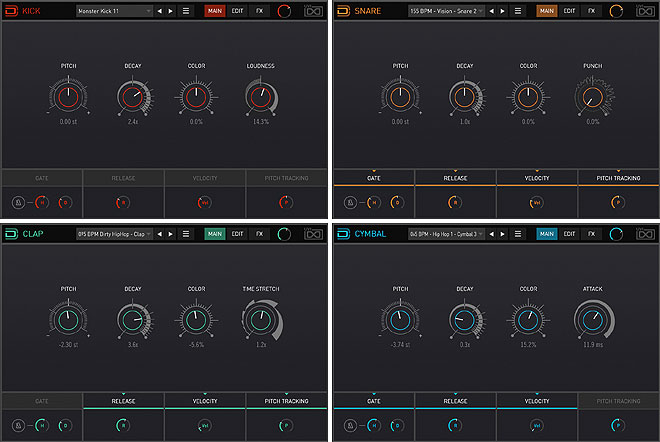660x442 pixels.
Task: Click the hamburger menu icon in Kick panel
Action: (x=186, y=11)
